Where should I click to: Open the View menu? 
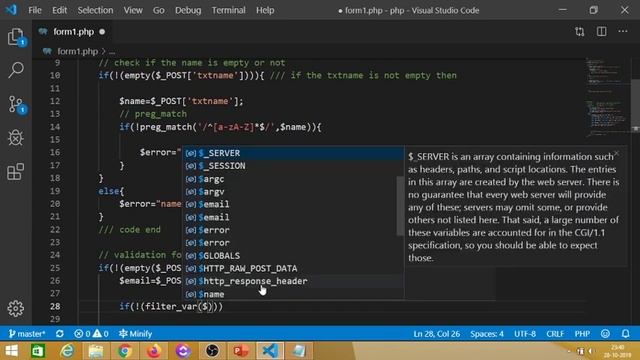pyautogui.click(x=133, y=10)
